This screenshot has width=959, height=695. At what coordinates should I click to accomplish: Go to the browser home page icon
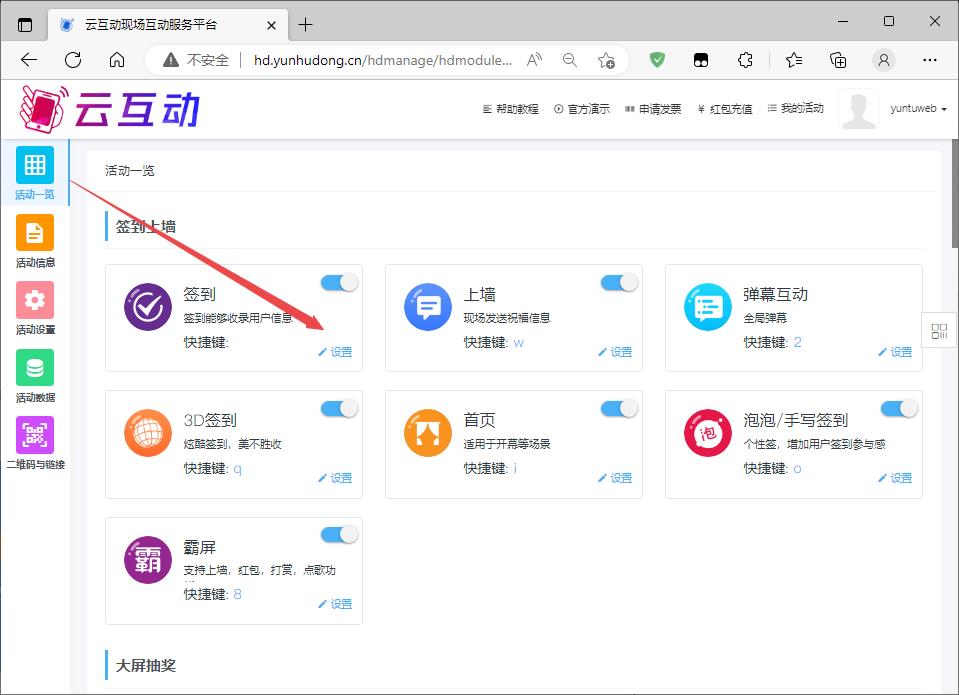[x=117, y=60]
